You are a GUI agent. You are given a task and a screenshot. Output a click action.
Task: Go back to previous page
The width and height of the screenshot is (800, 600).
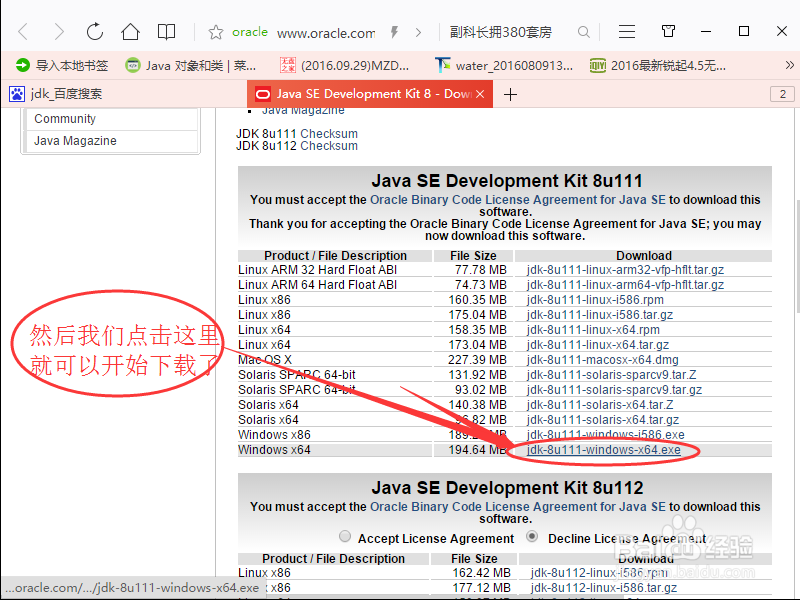(23, 32)
